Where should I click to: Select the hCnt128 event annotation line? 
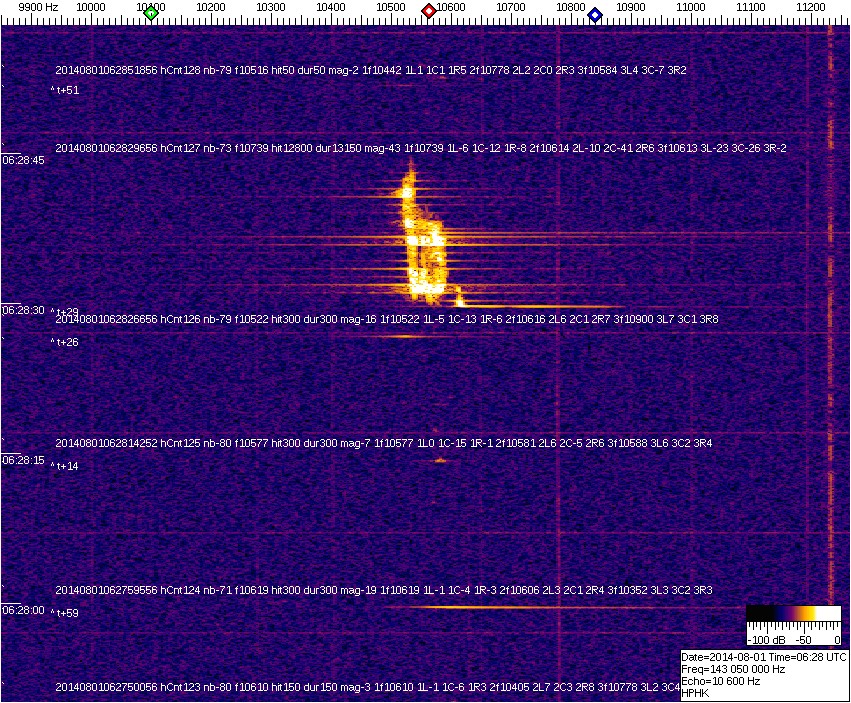point(370,71)
